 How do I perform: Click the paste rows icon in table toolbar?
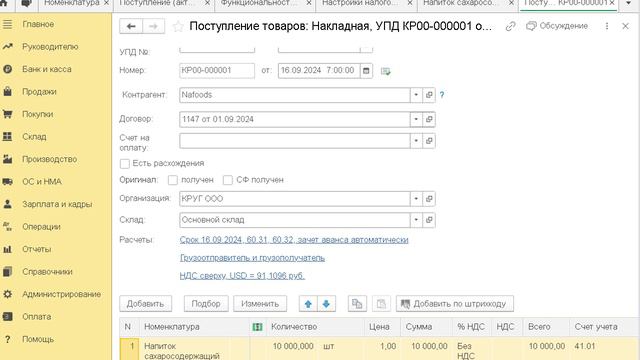[381, 304]
